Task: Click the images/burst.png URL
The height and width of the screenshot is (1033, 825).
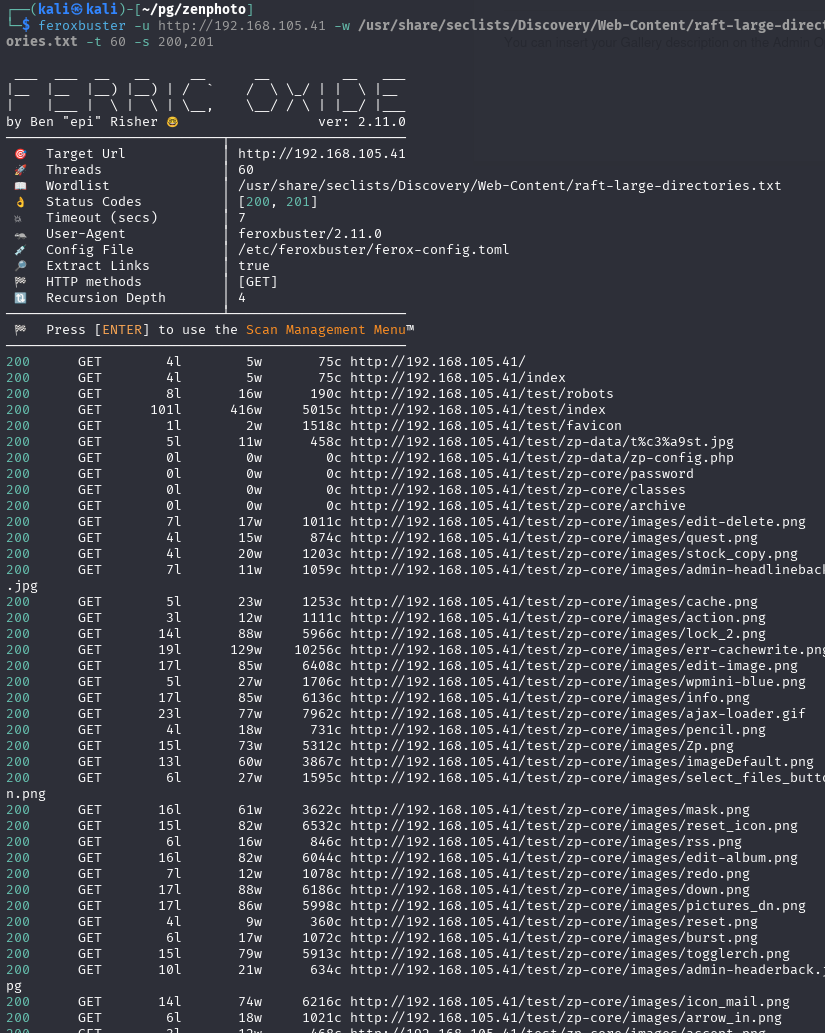Action: pos(554,937)
